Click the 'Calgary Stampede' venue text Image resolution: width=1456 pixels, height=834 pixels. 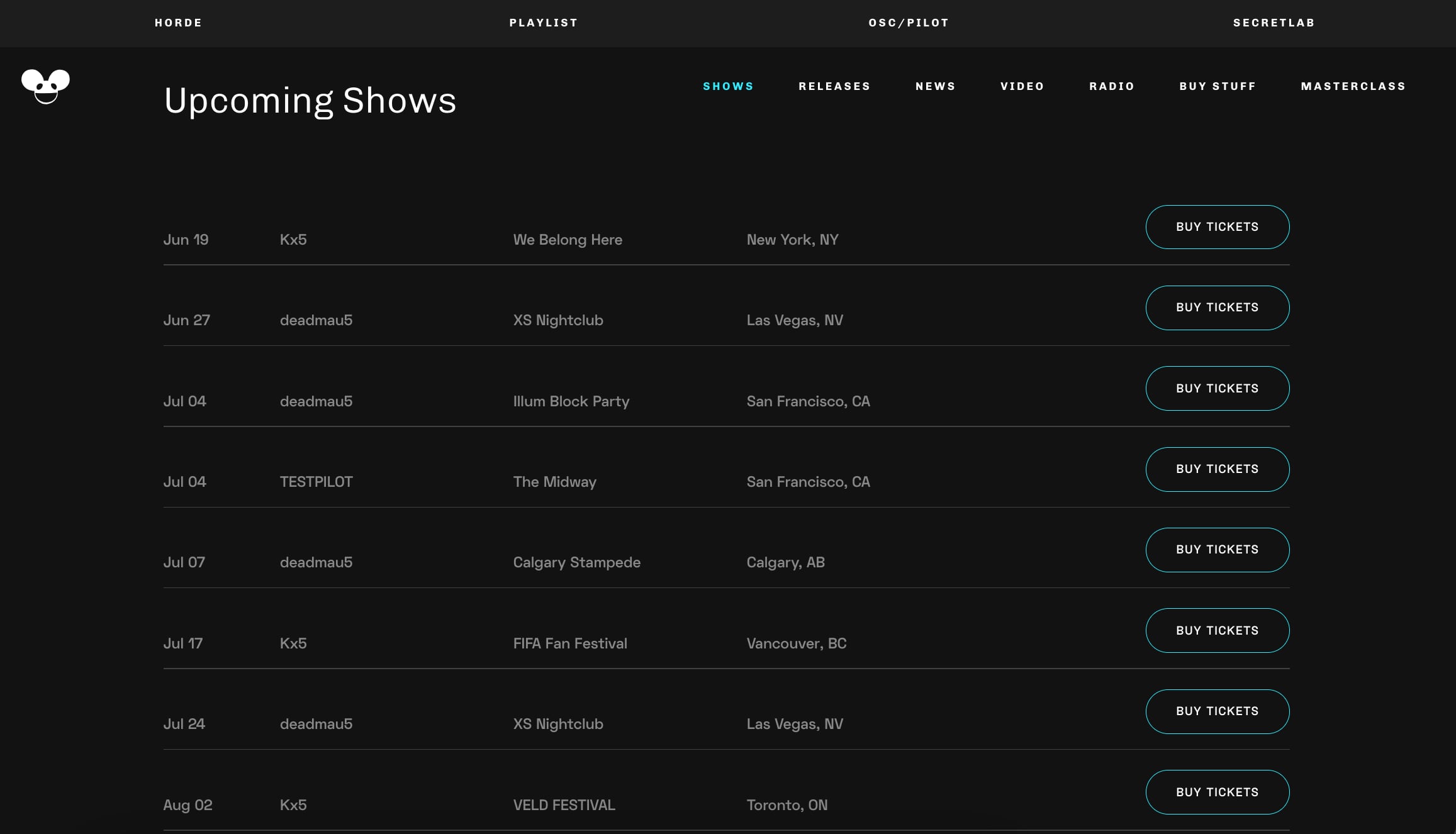click(x=576, y=562)
